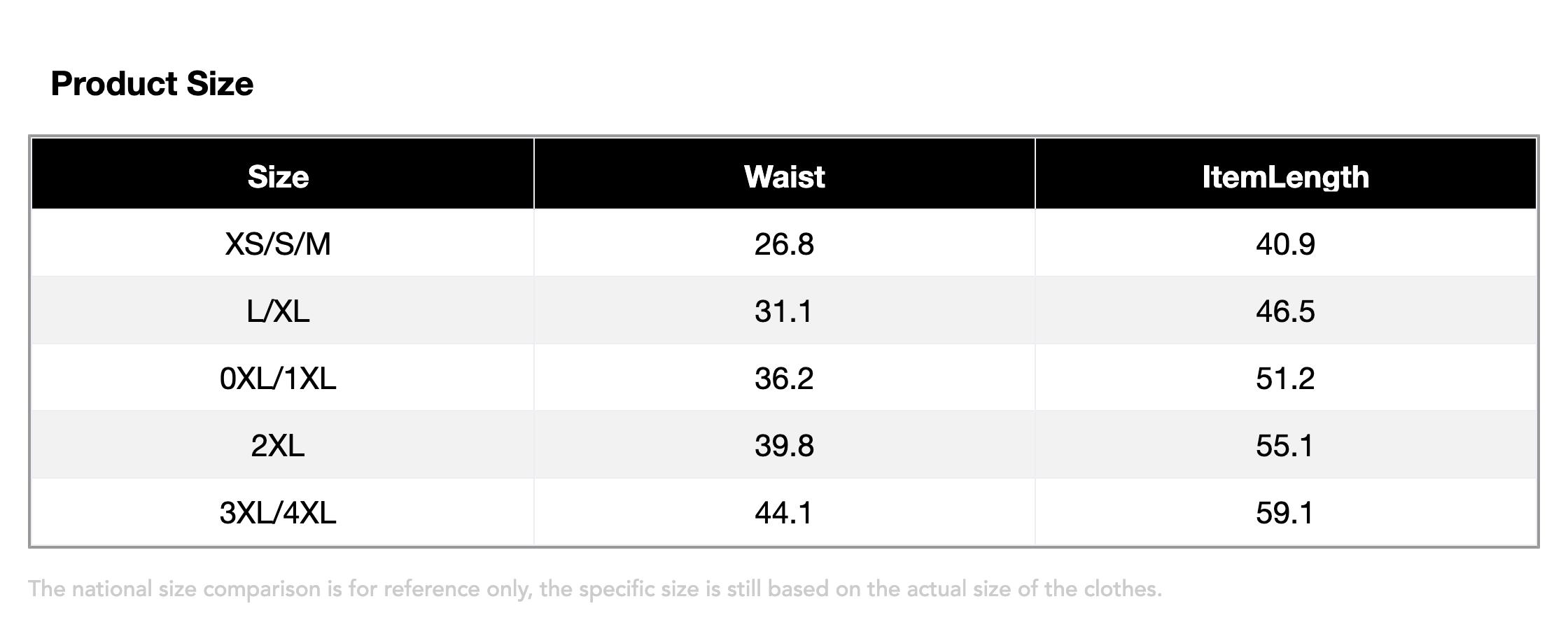Click item length value 51.2
The image size is (1568, 627).
1285,379
